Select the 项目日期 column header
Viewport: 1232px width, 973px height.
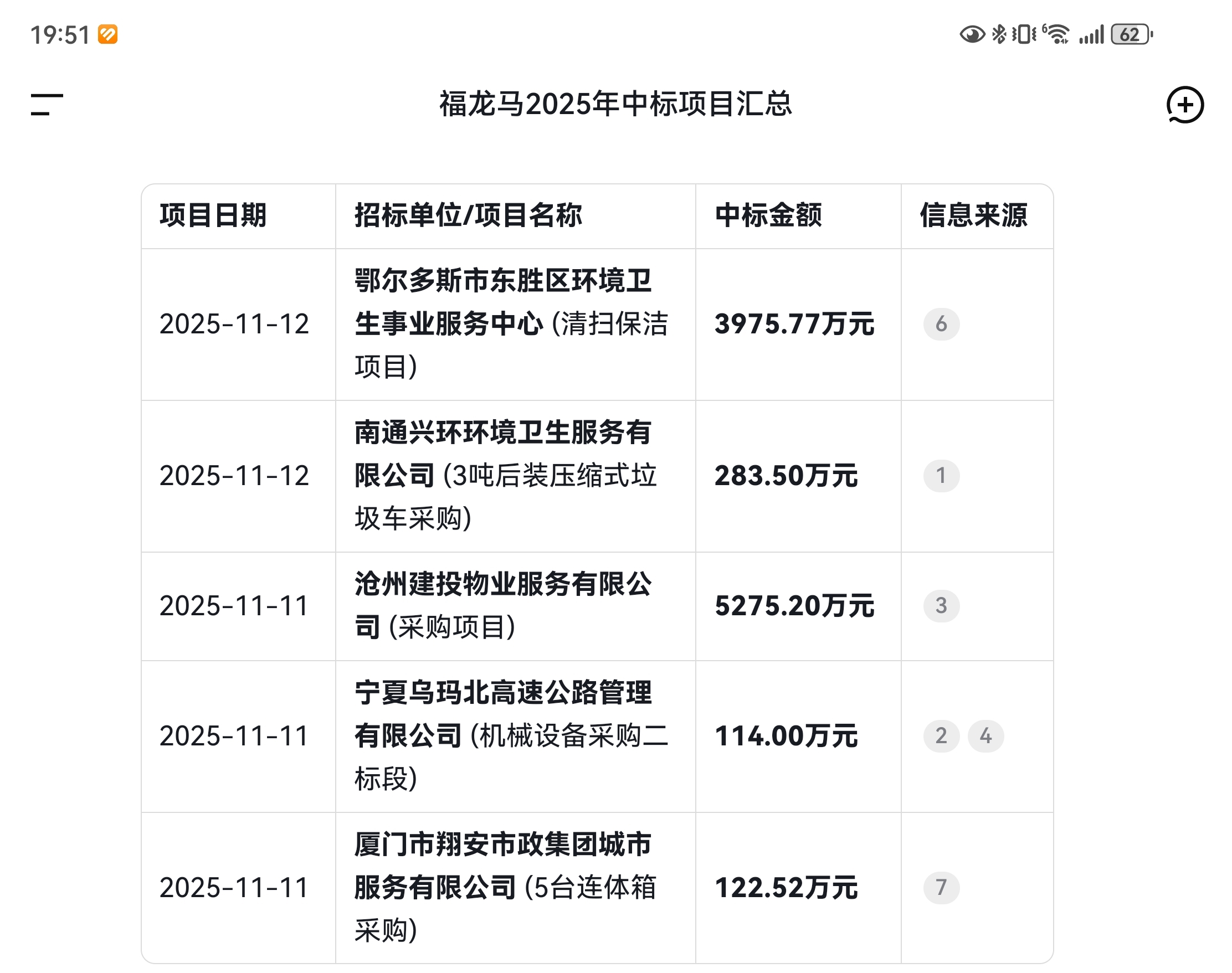[x=213, y=215]
